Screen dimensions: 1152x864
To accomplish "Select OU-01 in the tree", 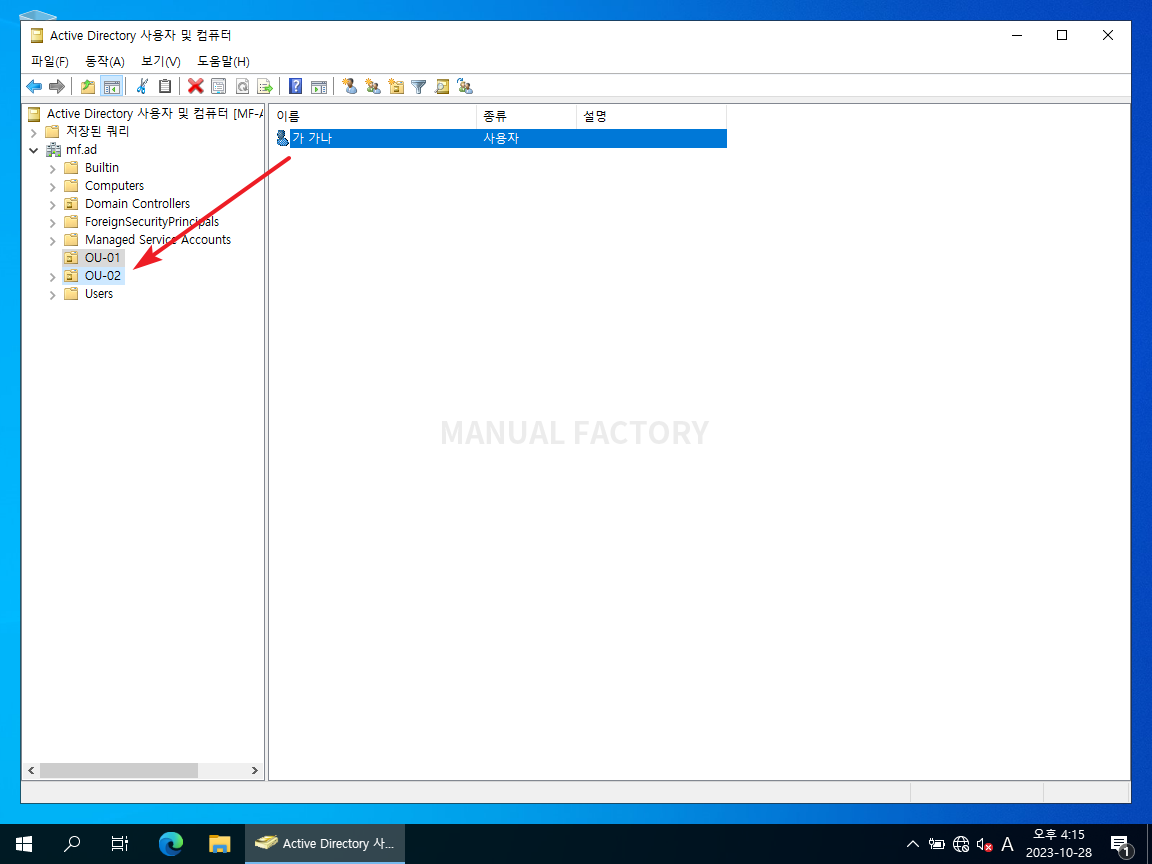I will click(102, 258).
